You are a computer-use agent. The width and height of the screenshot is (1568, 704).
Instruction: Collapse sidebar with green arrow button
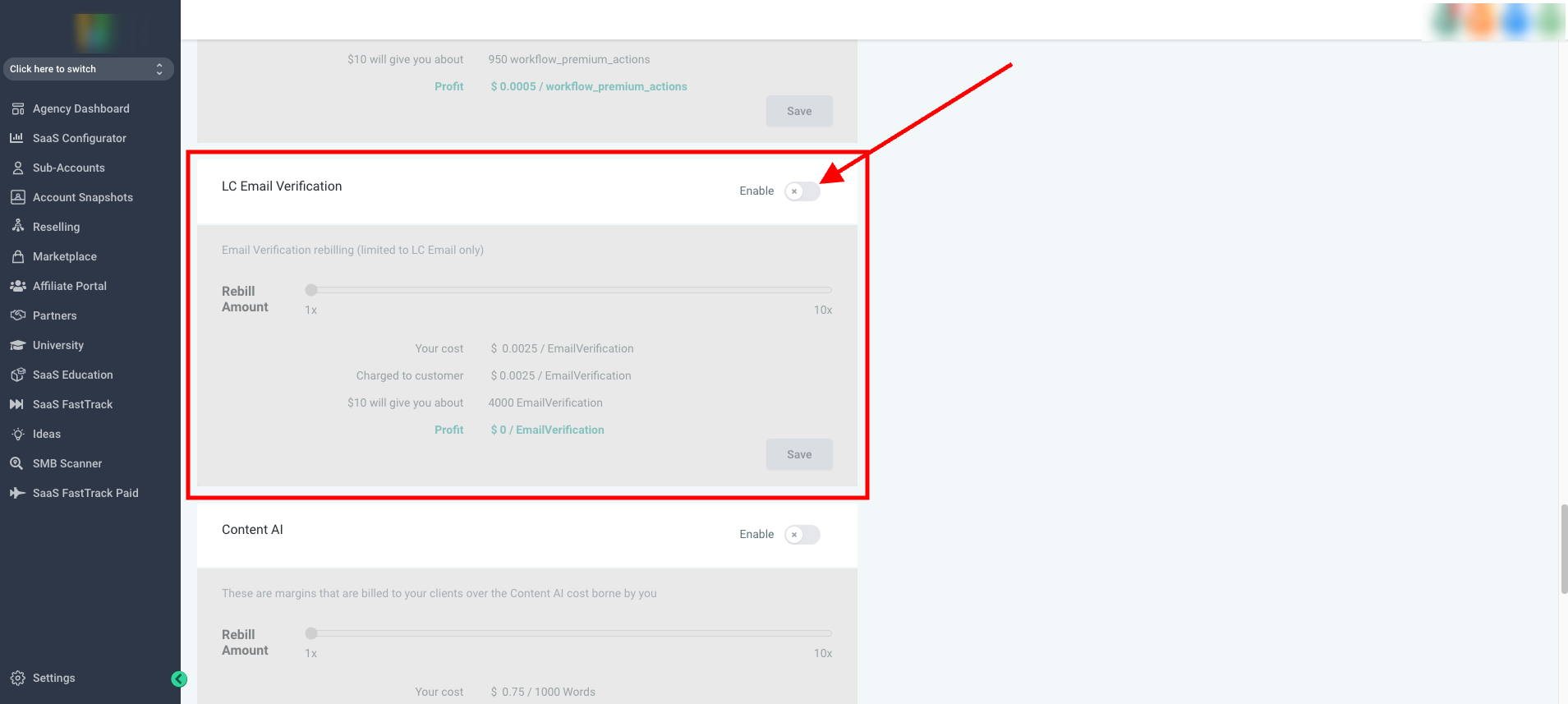pos(179,679)
